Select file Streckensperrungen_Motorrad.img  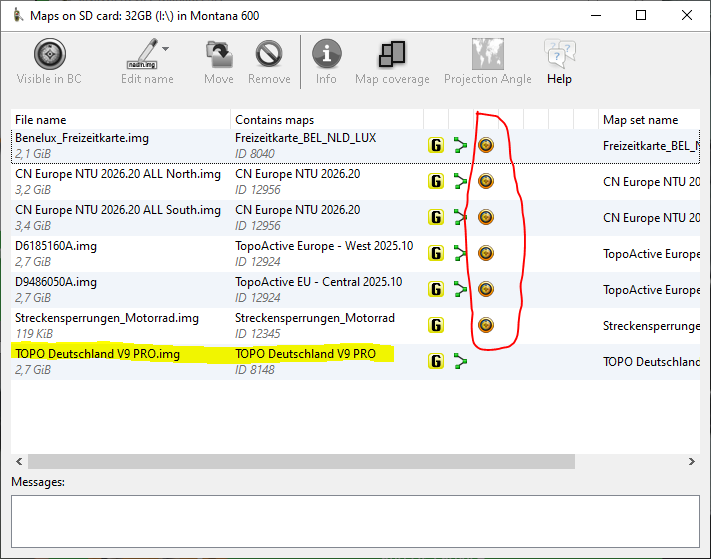pyautogui.click(x=107, y=318)
